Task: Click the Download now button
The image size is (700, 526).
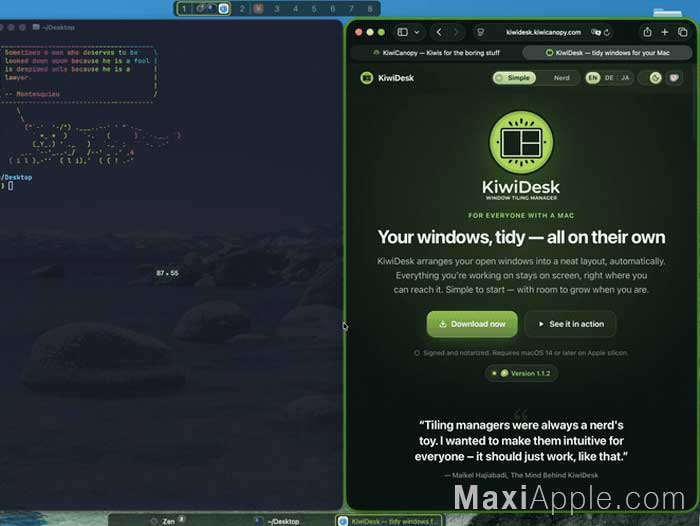Action: coord(472,324)
